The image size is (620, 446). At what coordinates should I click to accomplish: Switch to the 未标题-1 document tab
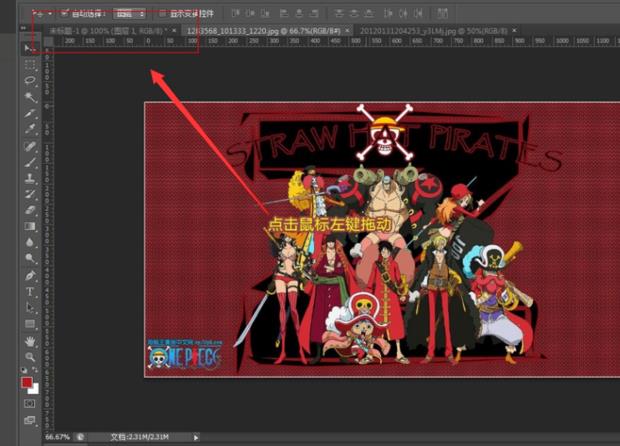coord(108,31)
